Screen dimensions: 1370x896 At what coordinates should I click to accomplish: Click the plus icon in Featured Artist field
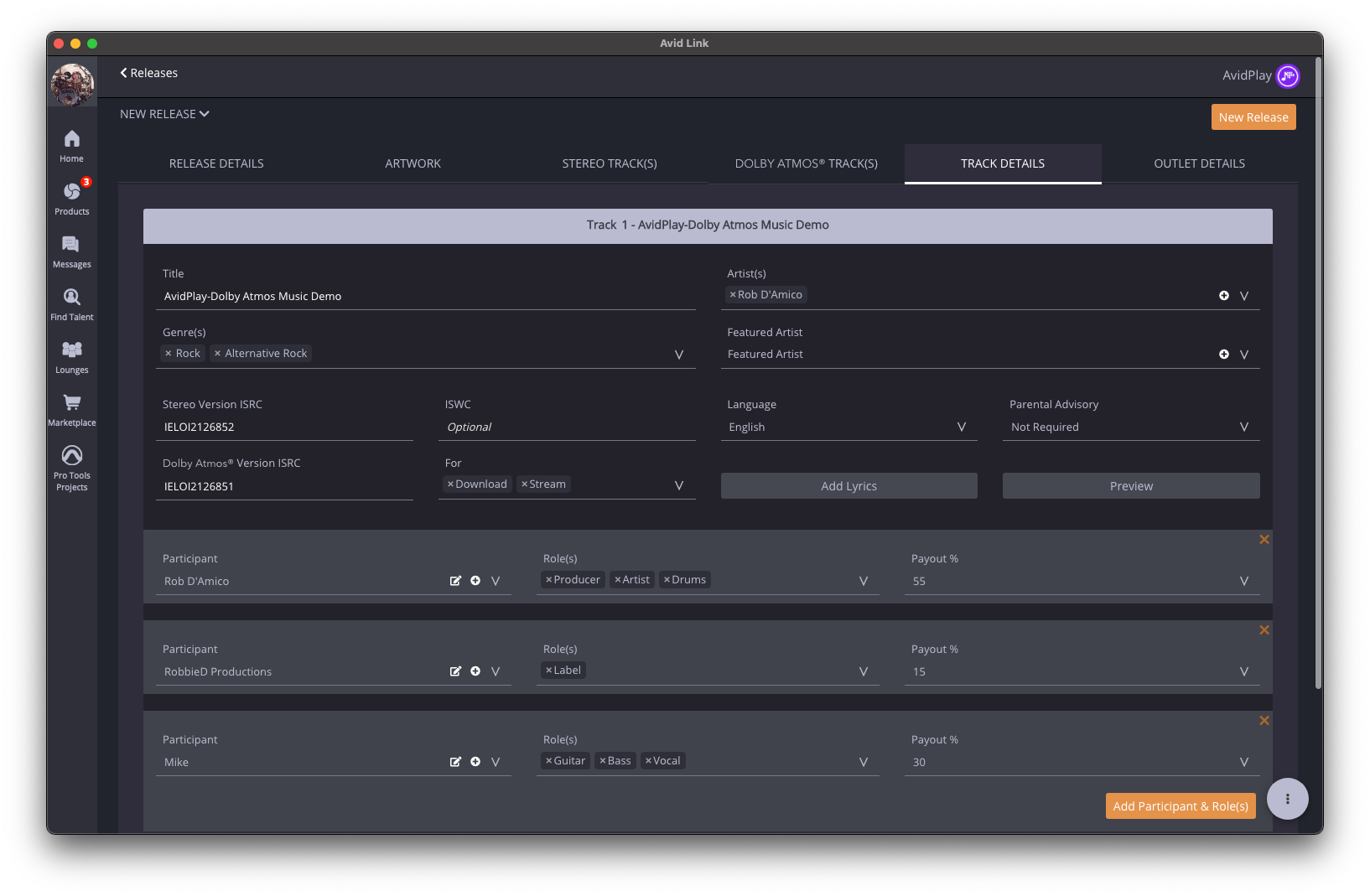(1224, 355)
